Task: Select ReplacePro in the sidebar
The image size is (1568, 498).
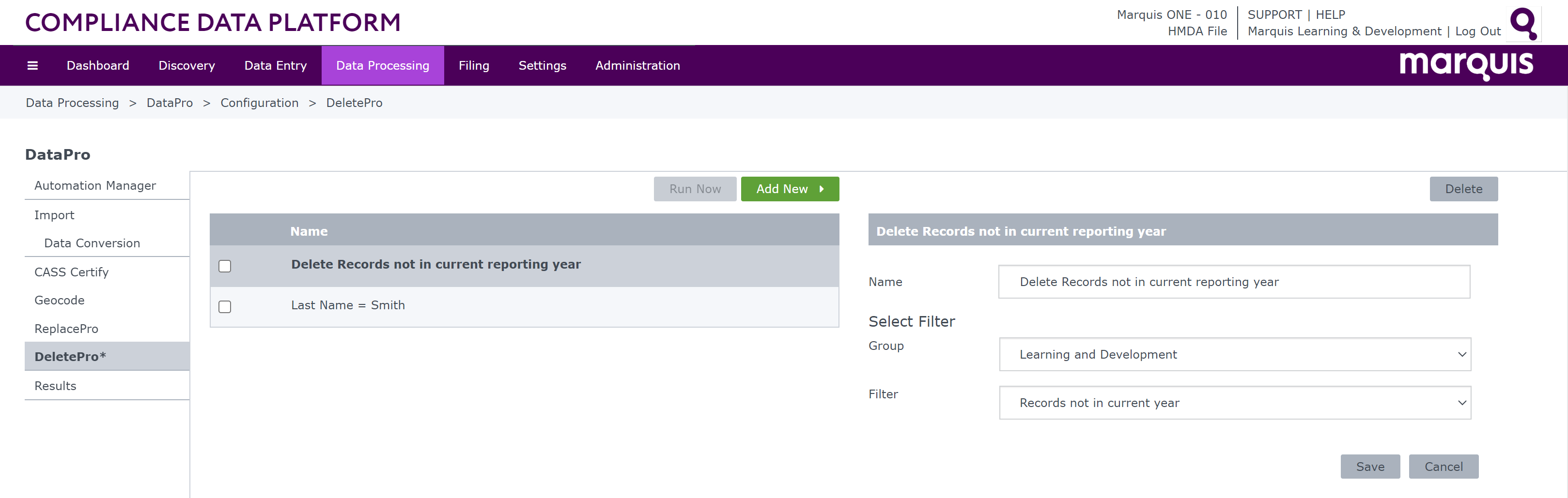Action: (107, 329)
